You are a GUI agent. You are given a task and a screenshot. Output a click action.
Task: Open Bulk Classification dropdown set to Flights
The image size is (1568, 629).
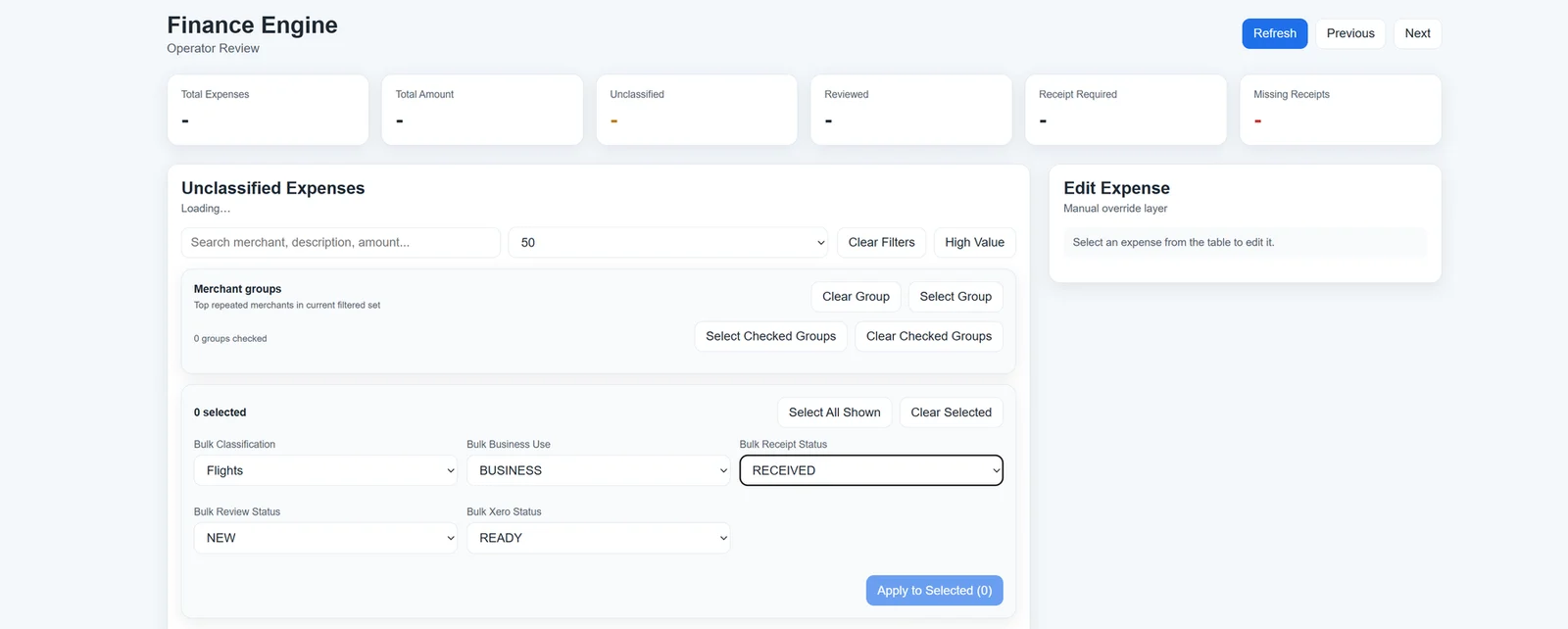(325, 470)
